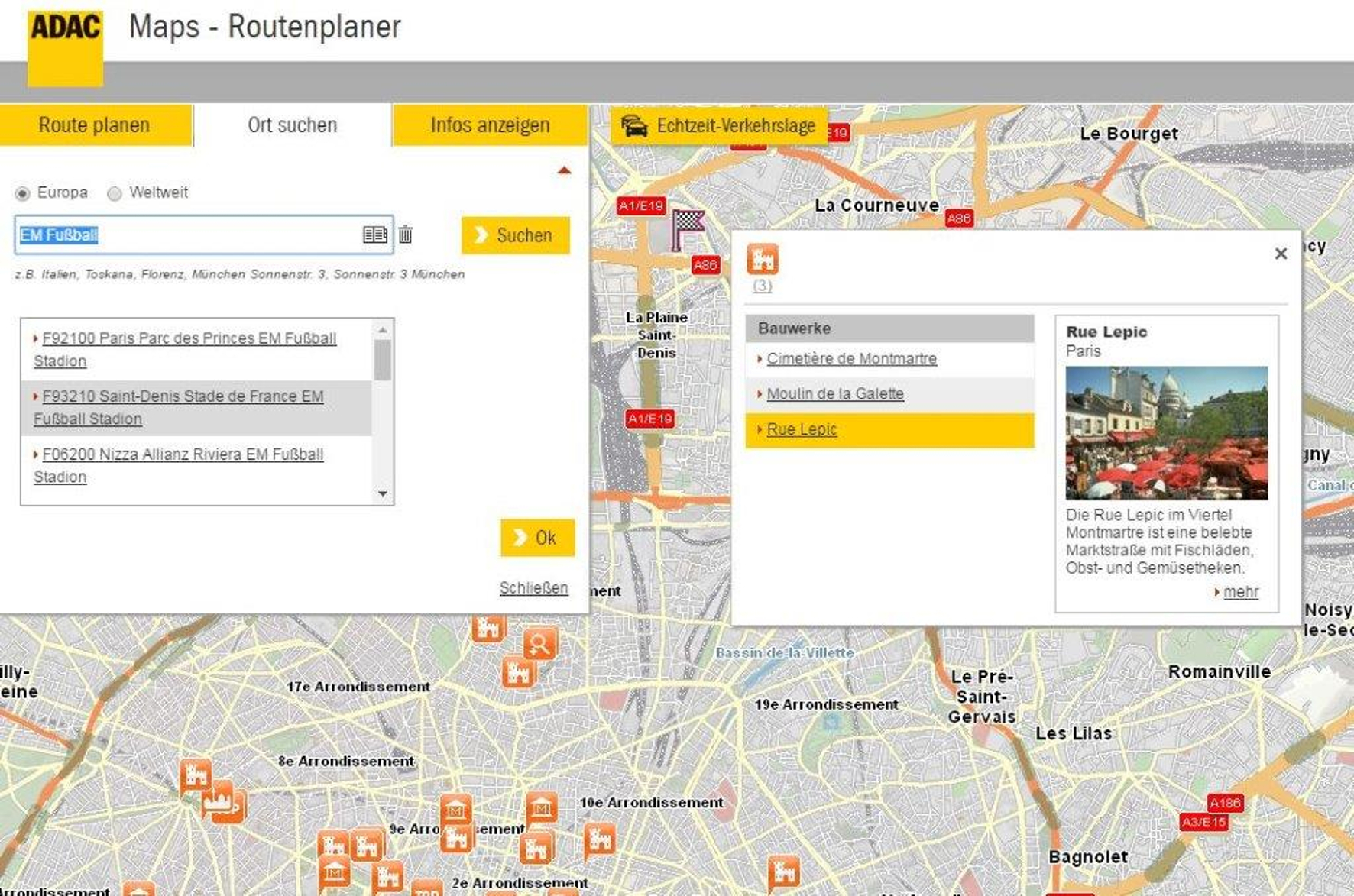Click the car icon on Echtzeit-Verkehrslage
Image resolution: width=1354 pixels, height=896 pixels.
tap(634, 125)
